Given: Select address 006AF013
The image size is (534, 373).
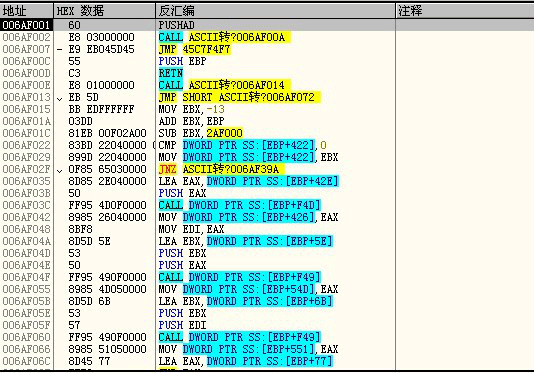Looking at the screenshot, I should pyautogui.click(x=26, y=97).
